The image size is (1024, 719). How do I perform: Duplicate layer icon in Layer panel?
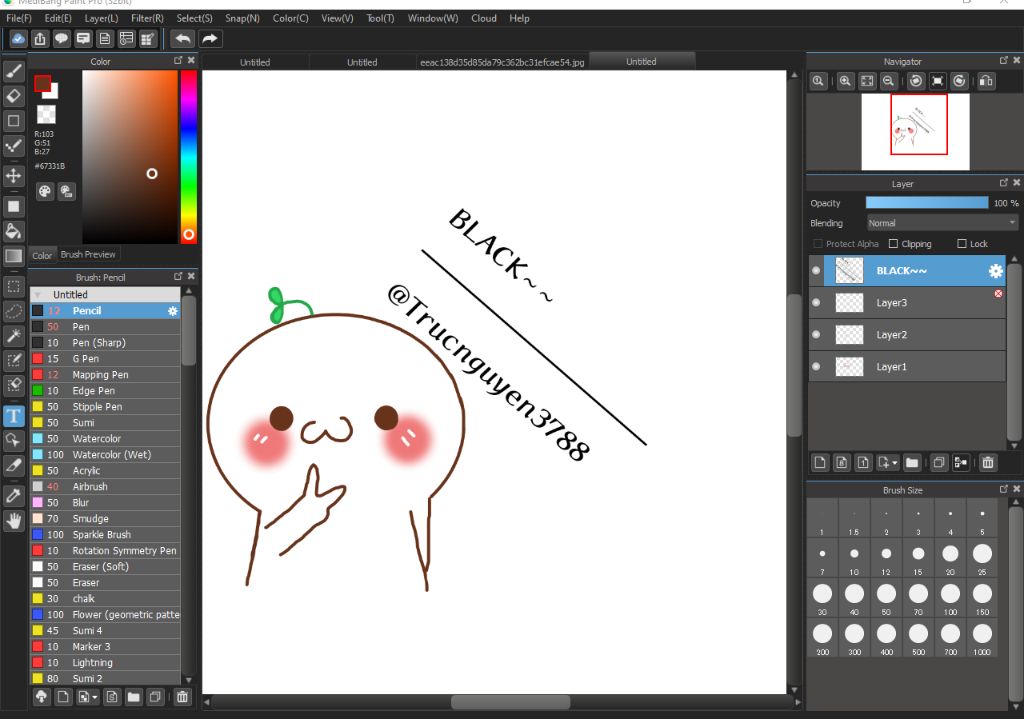pos(938,463)
